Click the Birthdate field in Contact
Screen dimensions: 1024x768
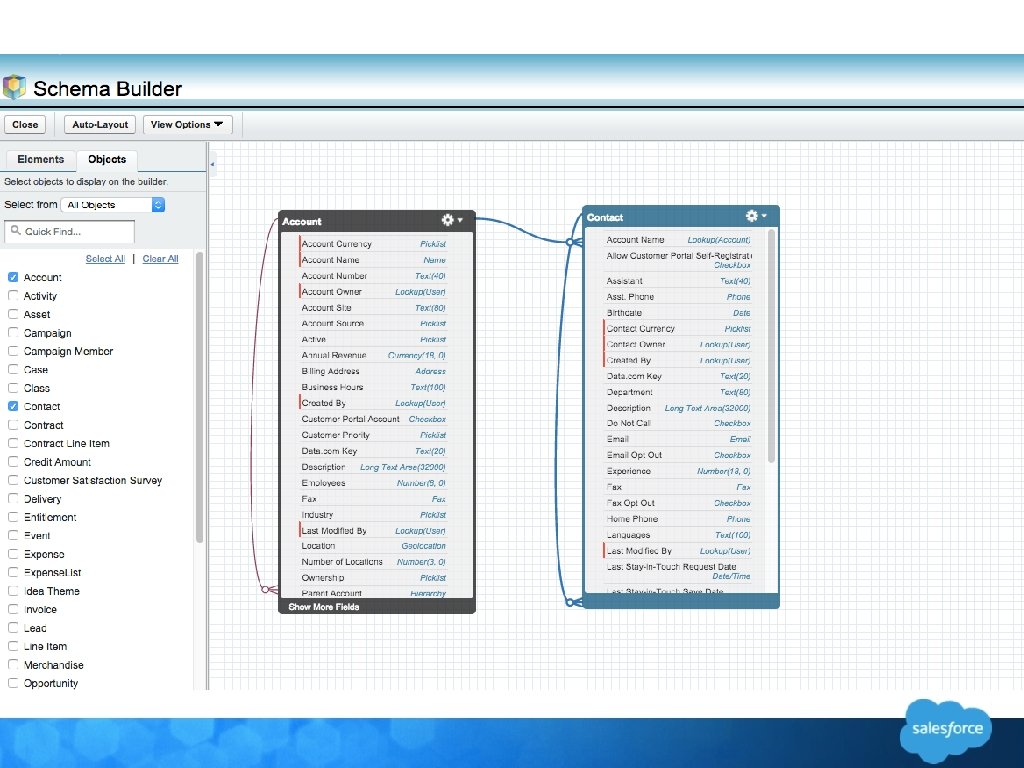click(678, 312)
